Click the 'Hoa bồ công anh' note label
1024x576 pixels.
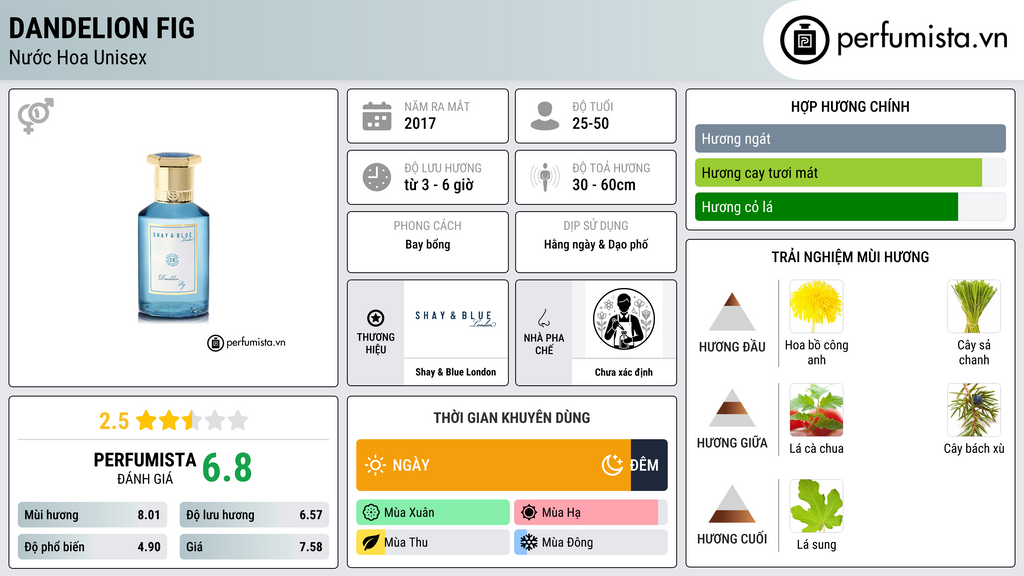pyautogui.click(x=816, y=353)
